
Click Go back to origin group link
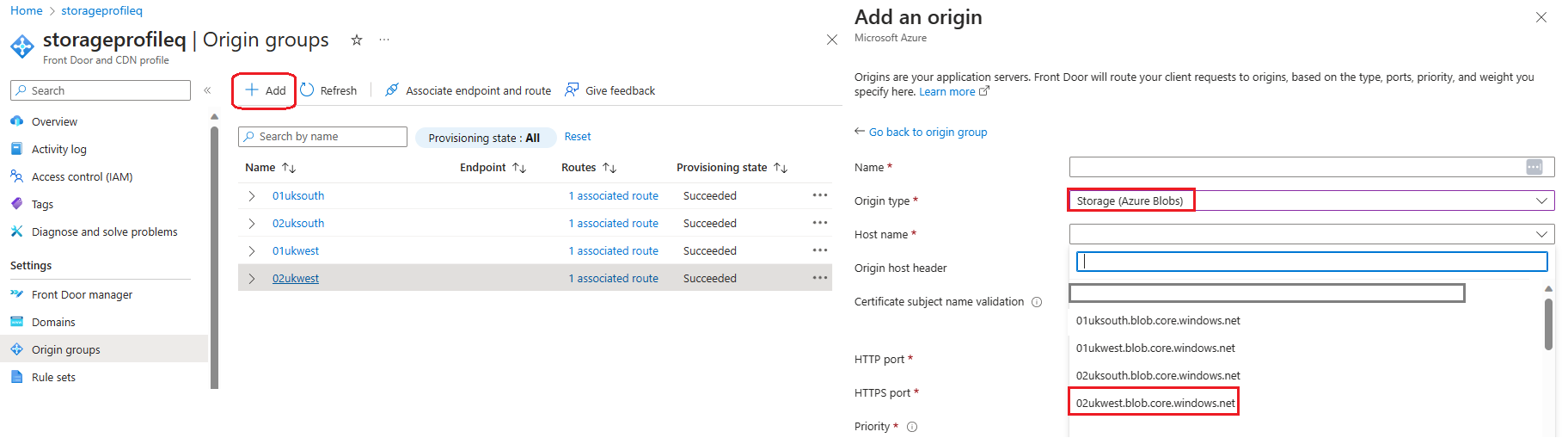click(928, 132)
